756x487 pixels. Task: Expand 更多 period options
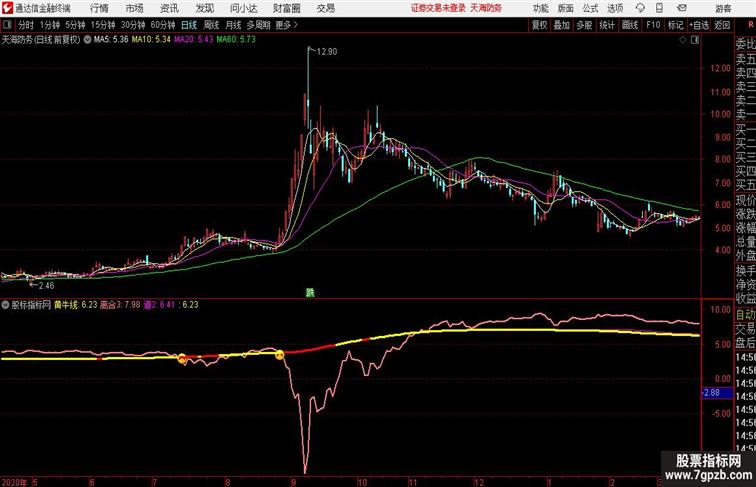coord(286,25)
